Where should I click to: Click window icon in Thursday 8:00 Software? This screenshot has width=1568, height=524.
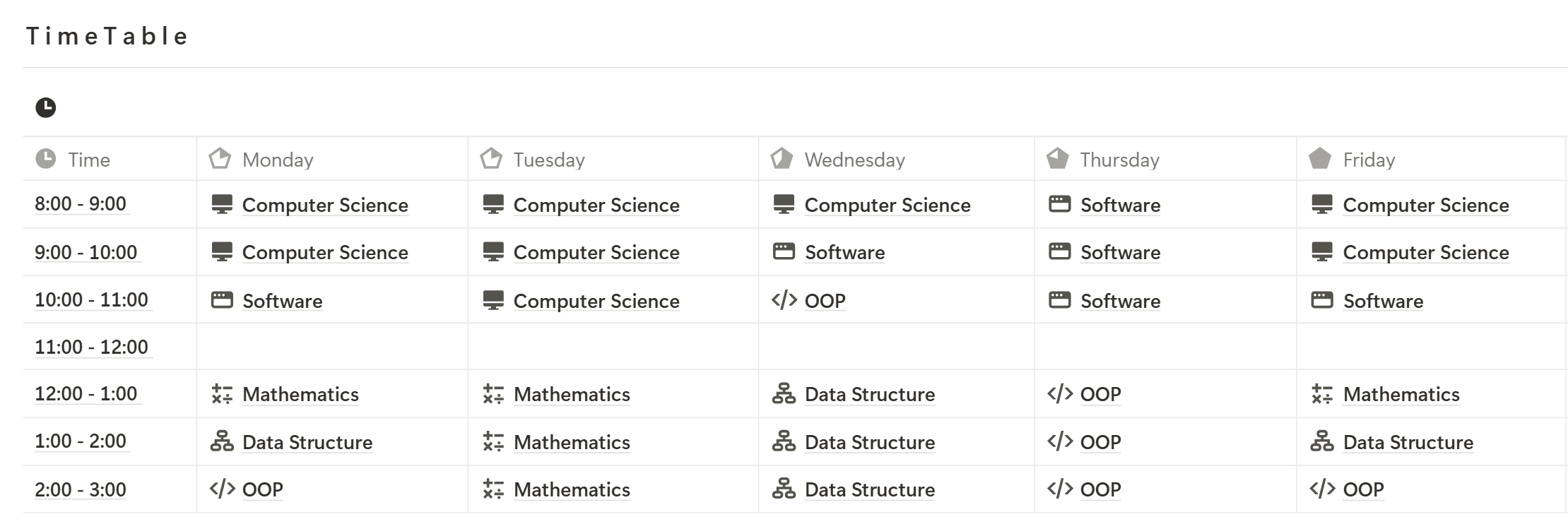coord(1059,204)
